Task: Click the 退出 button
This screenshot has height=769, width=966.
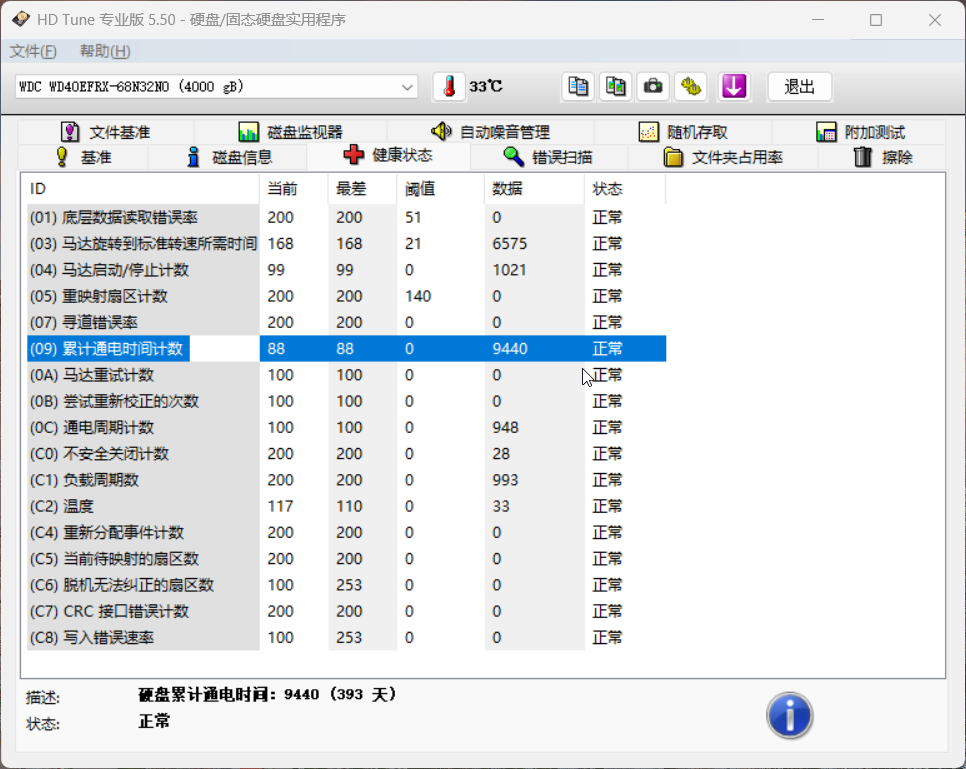Action: [800, 87]
